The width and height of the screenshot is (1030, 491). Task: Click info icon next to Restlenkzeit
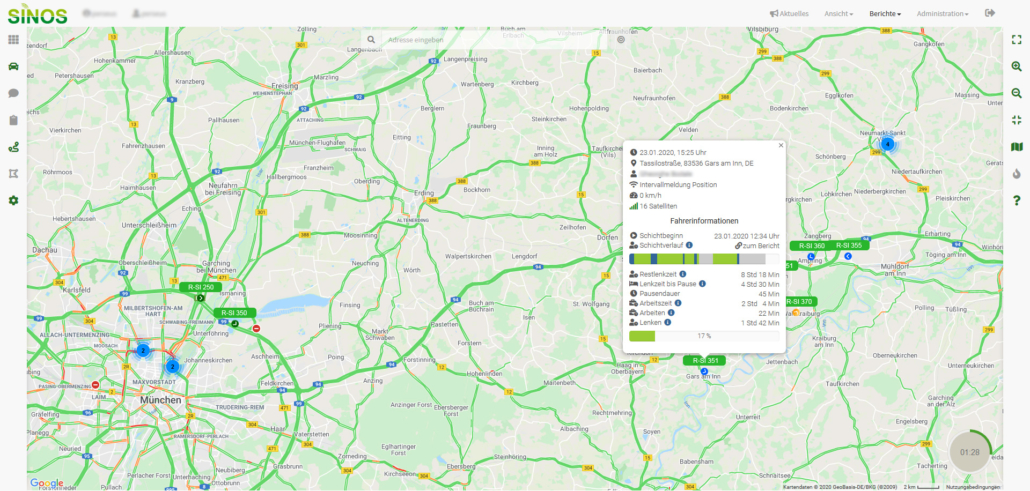[683, 273]
